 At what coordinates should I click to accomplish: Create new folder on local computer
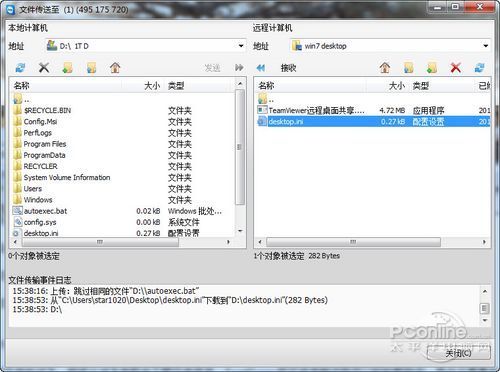[68, 68]
